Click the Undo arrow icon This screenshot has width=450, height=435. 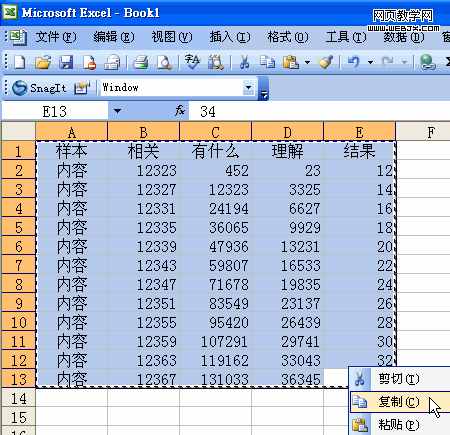pos(354,62)
